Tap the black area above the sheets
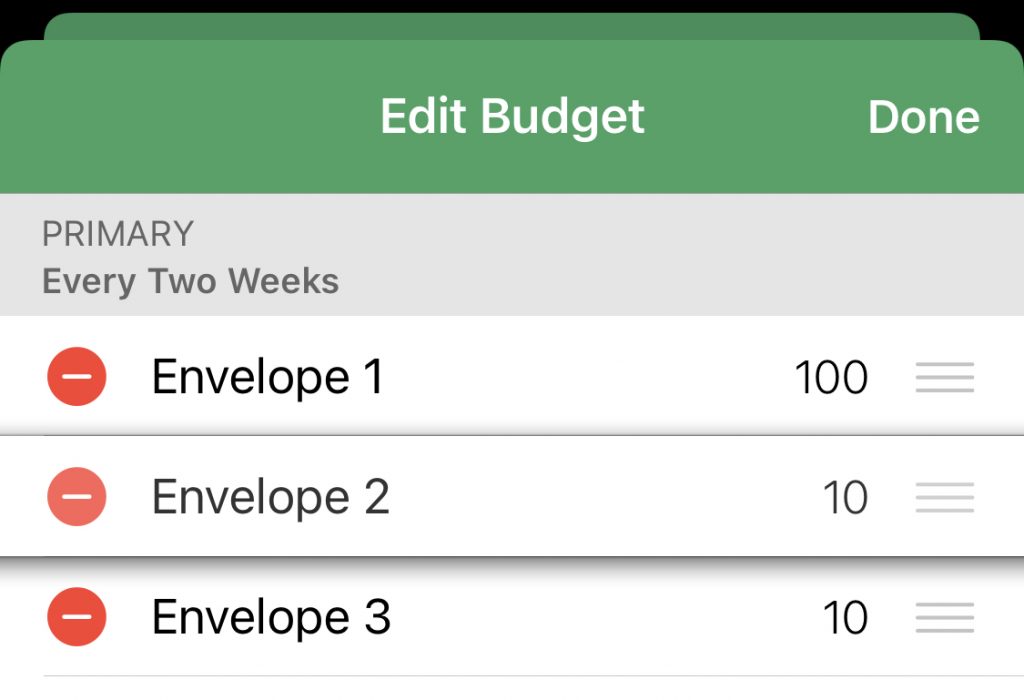Image resolution: width=1024 pixels, height=700 pixels. tap(512, 6)
